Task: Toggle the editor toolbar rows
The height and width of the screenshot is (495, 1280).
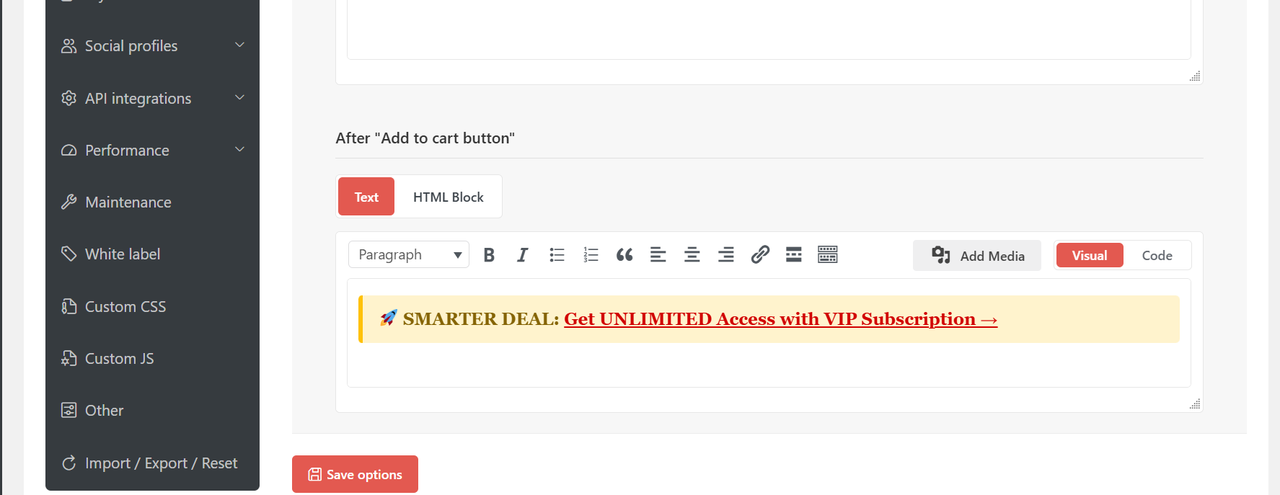Action: click(x=827, y=255)
